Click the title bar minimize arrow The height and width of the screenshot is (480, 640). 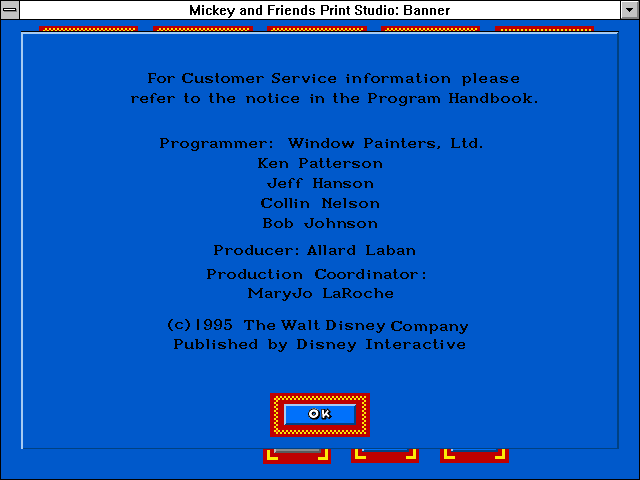click(629, 10)
